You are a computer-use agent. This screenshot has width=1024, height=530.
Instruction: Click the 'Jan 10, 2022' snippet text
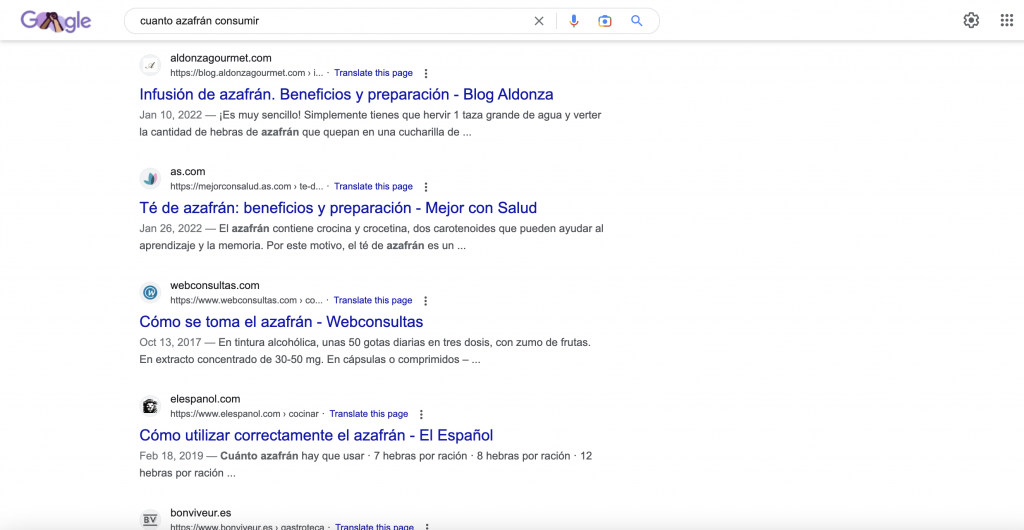click(170, 115)
